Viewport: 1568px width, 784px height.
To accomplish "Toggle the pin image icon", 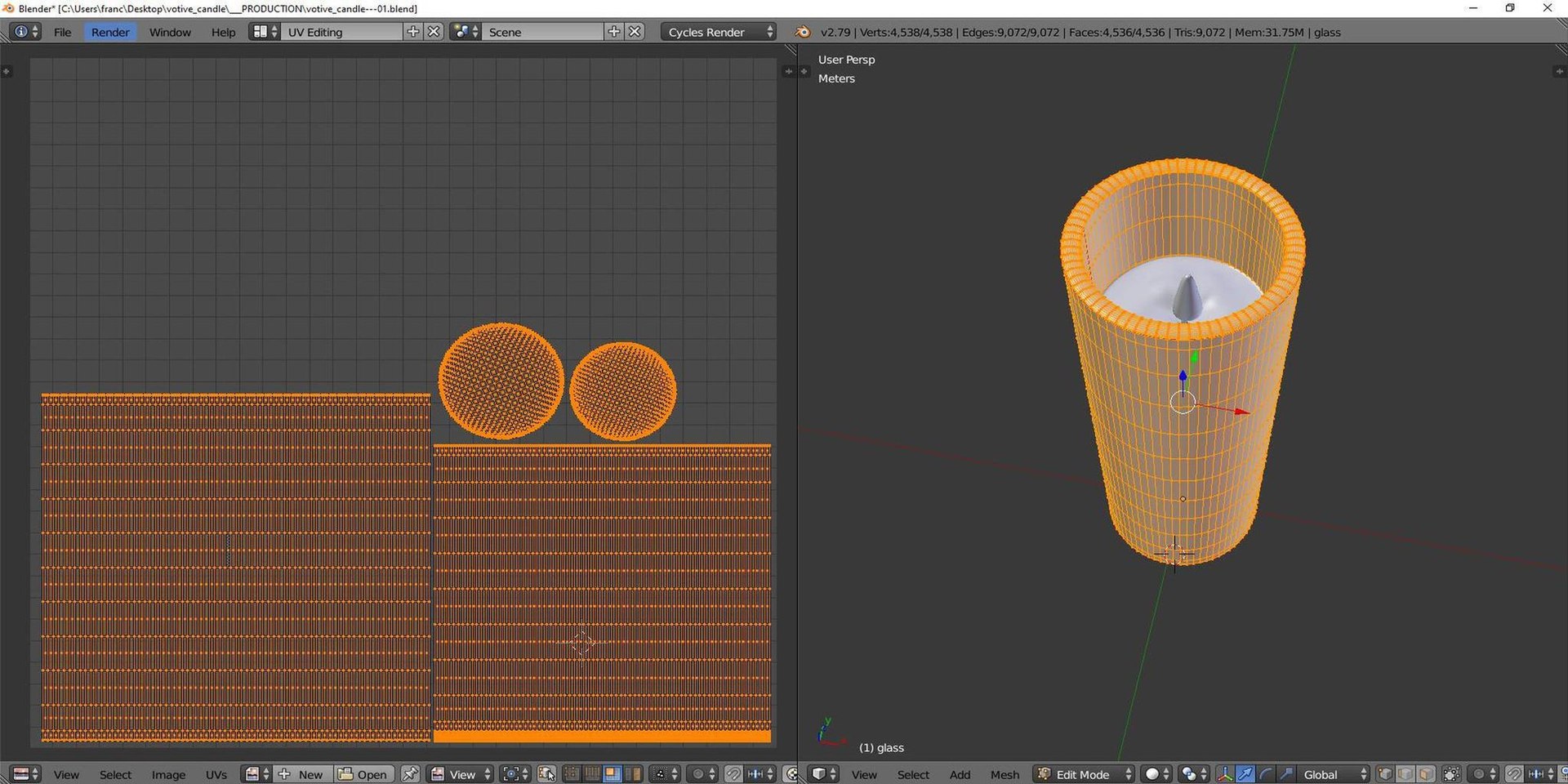I will 410,774.
